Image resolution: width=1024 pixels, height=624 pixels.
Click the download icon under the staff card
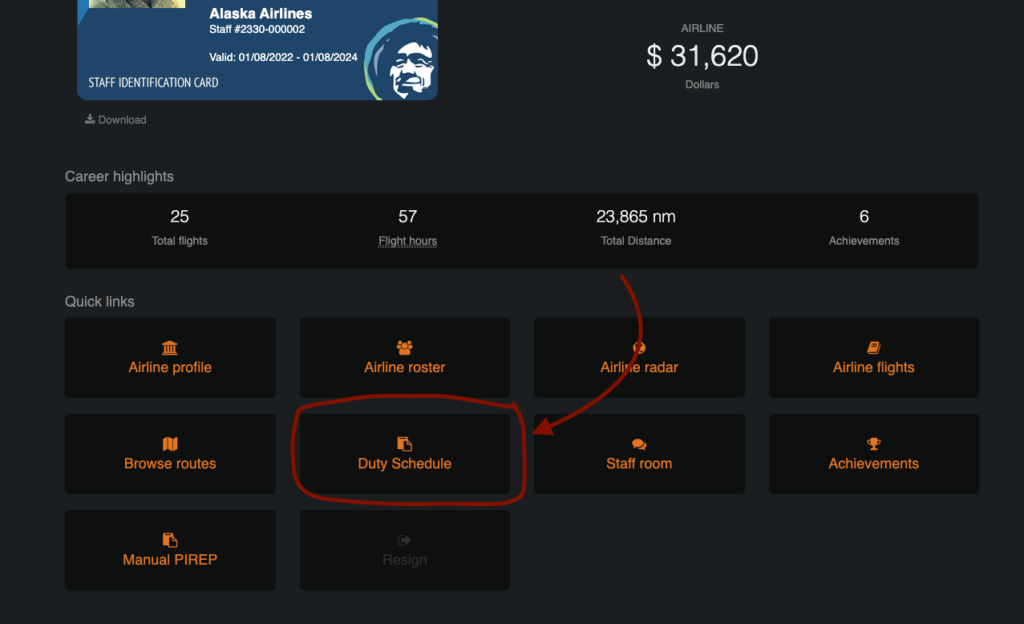point(89,119)
